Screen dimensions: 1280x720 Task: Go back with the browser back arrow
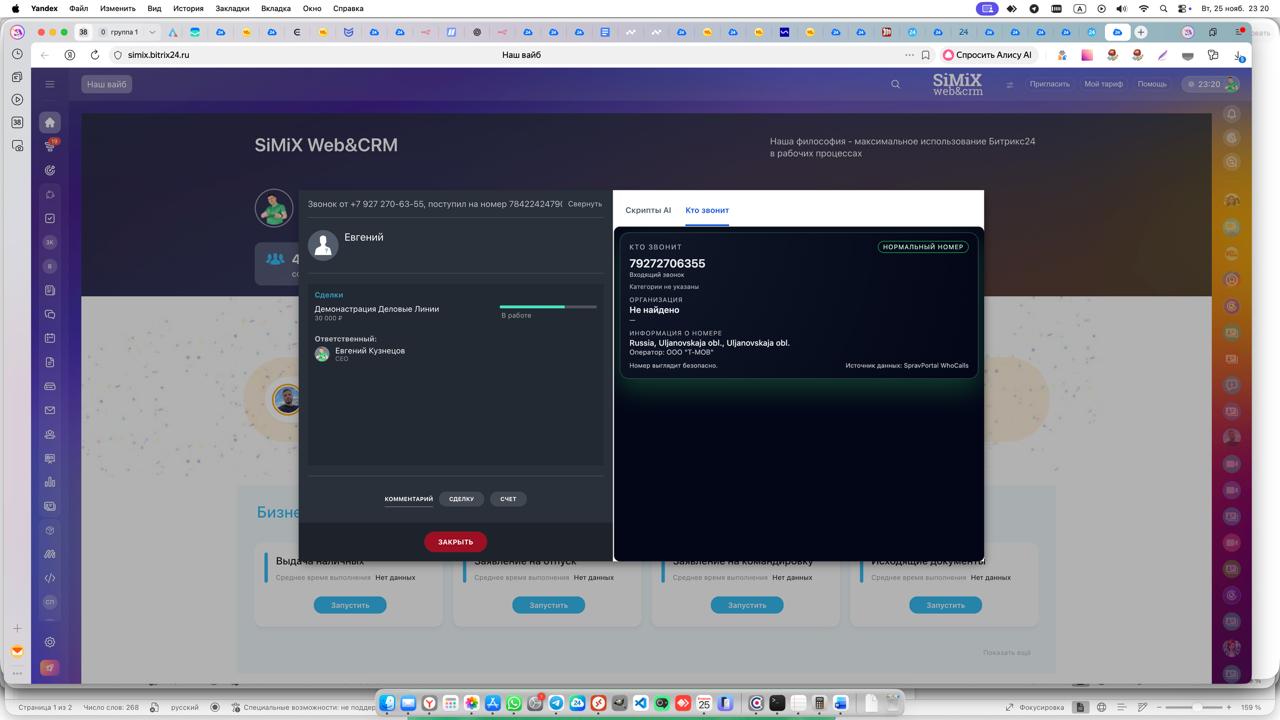(x=45, y=55)
